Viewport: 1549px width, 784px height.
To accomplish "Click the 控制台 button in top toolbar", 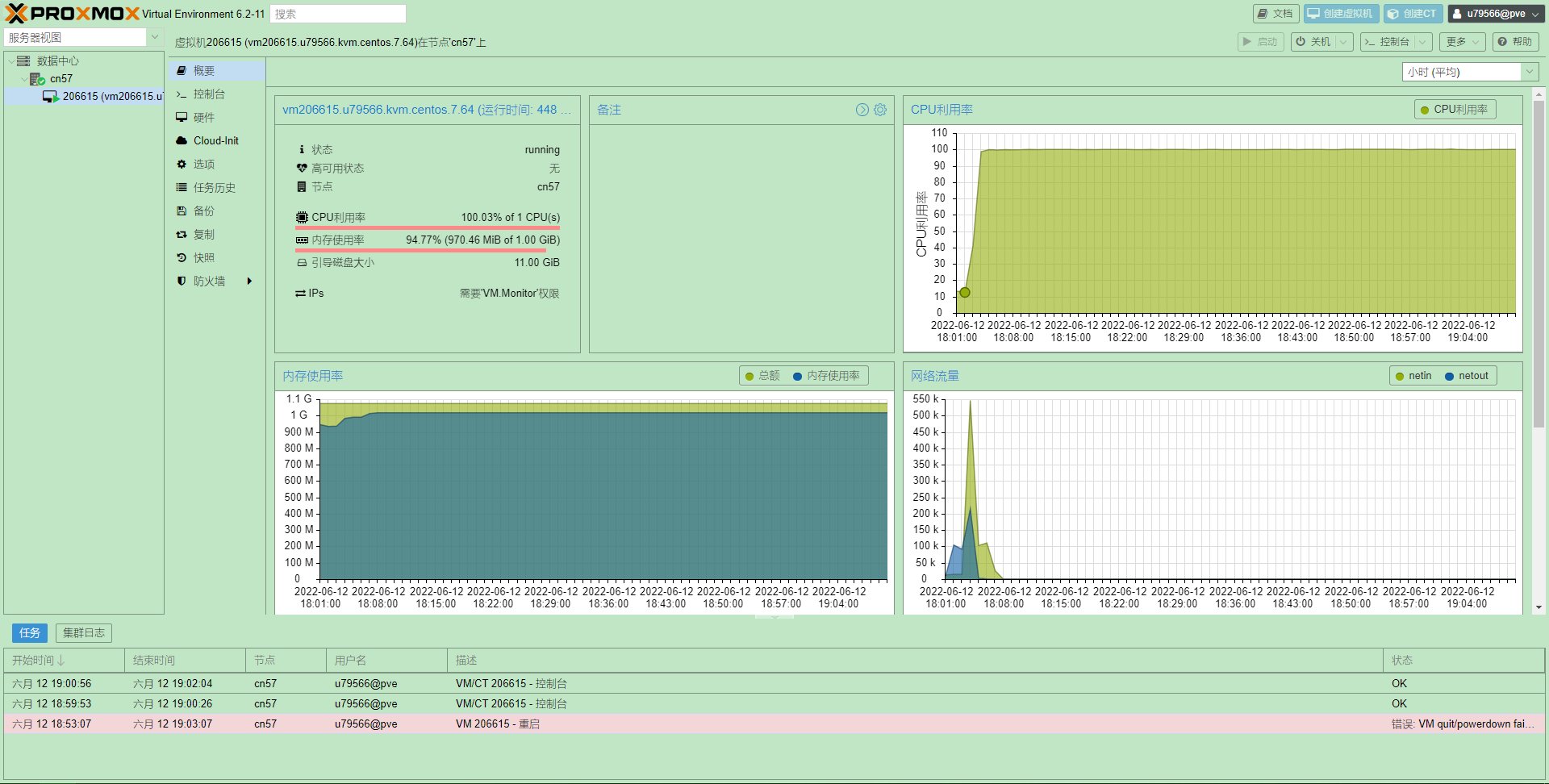I will coord(1387,42).
